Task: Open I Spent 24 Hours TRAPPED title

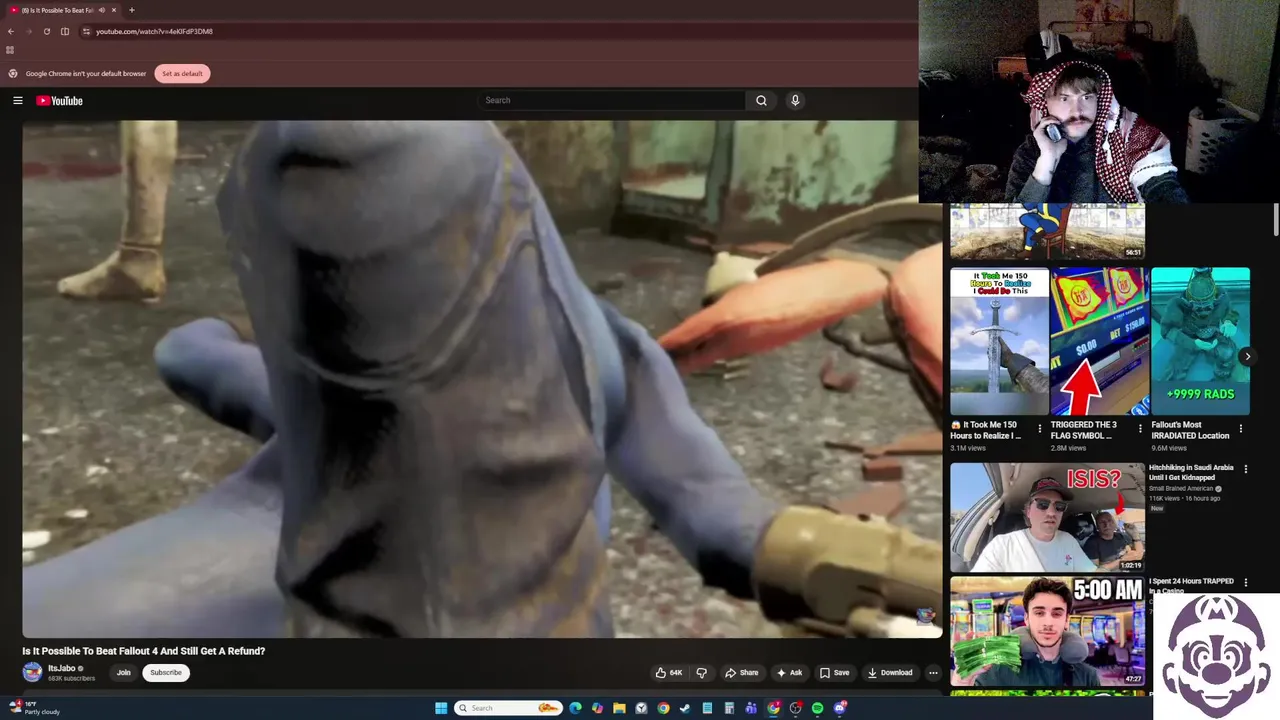Action: click(1191, 585)
